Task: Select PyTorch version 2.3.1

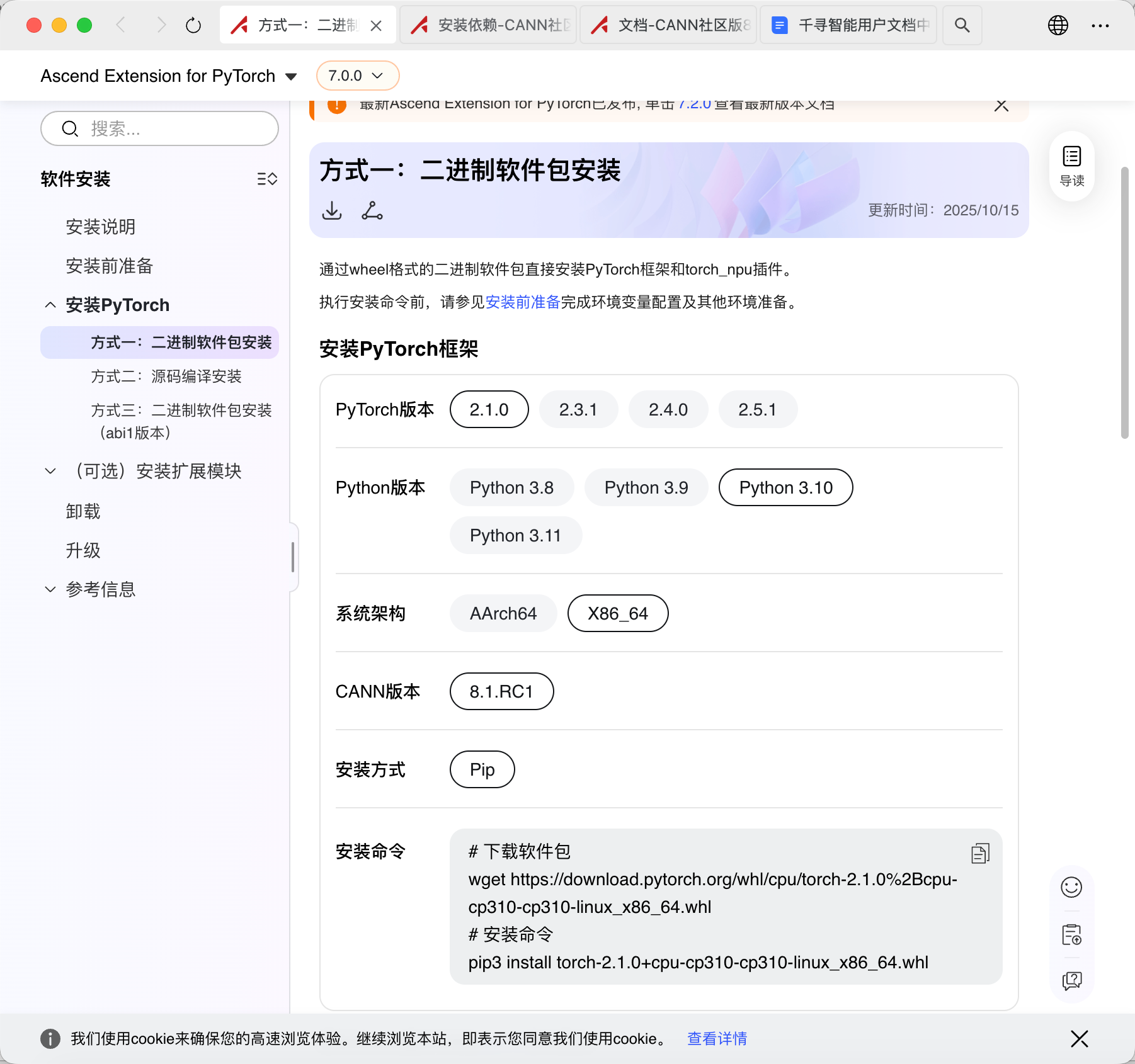Action: (578, 409)
